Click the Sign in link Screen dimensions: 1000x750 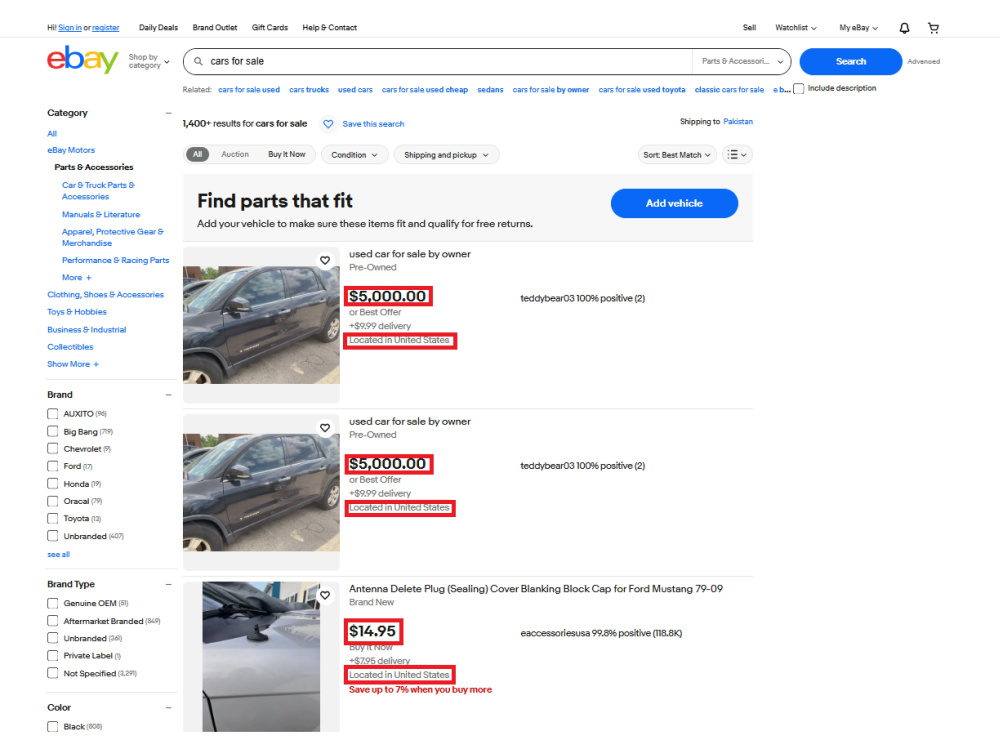(70, 27)
